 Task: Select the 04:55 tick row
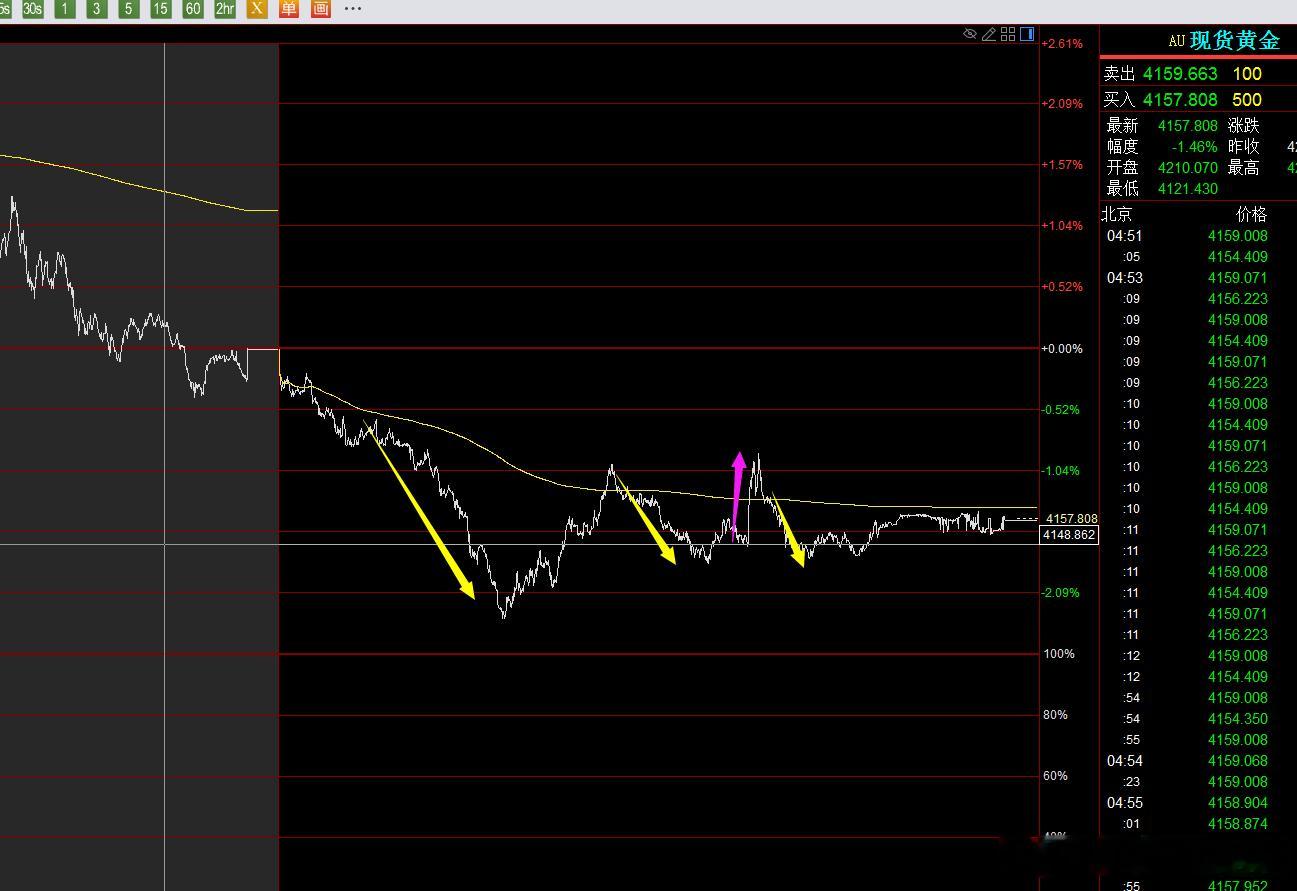click(x=1198, y=803)
